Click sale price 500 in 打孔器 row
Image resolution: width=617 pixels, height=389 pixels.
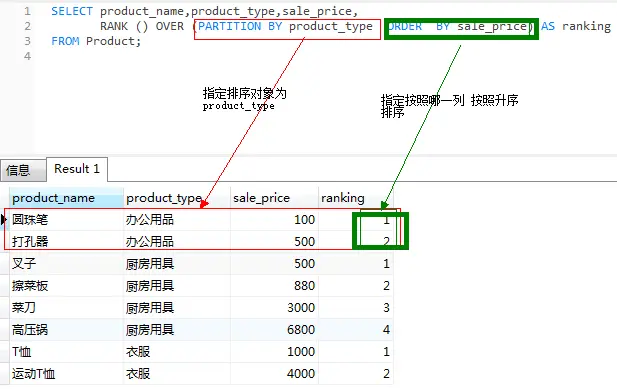[274, 242]
